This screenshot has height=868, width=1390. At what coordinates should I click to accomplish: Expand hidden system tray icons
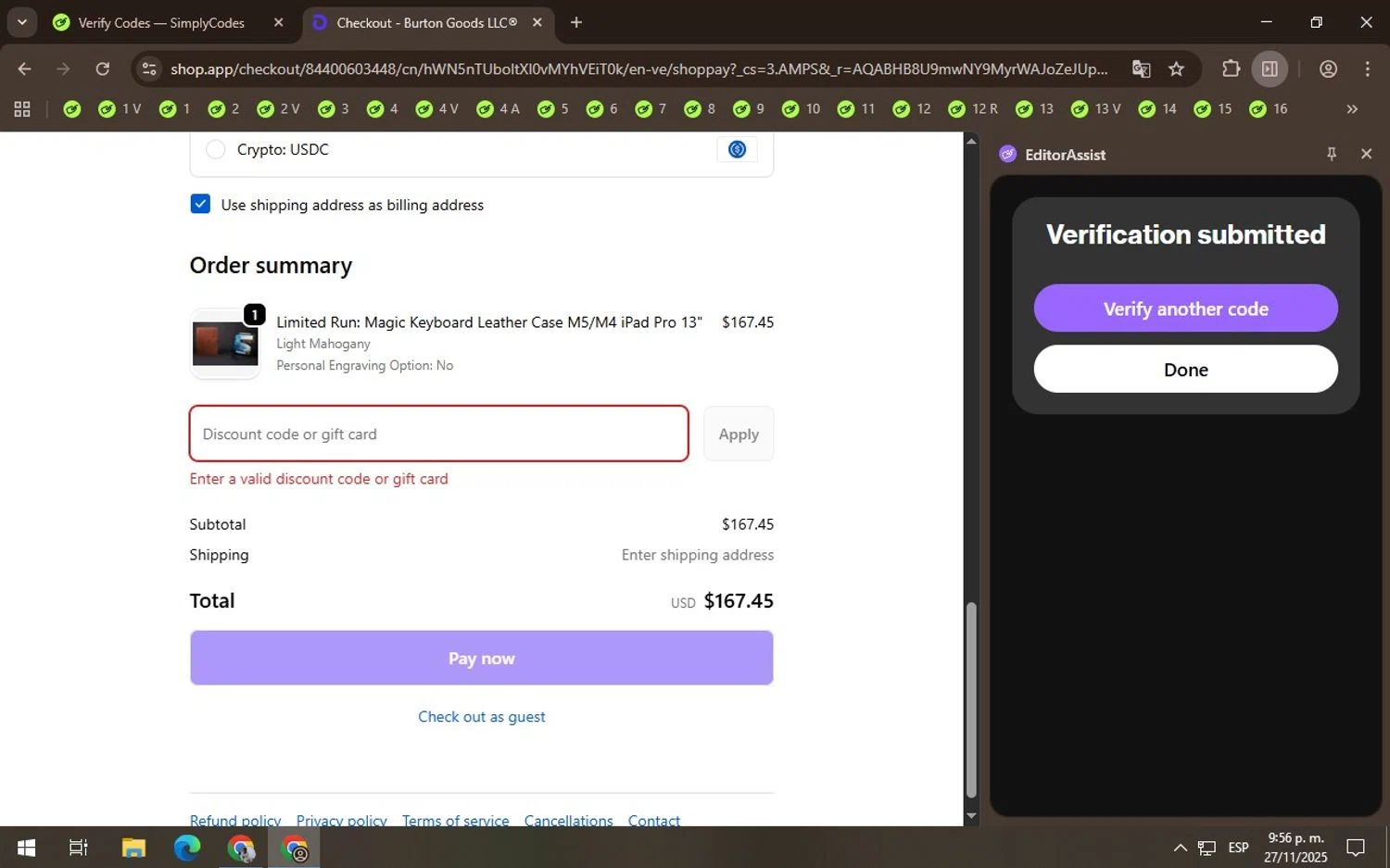pyautogui.click(x=1180, y=847)
